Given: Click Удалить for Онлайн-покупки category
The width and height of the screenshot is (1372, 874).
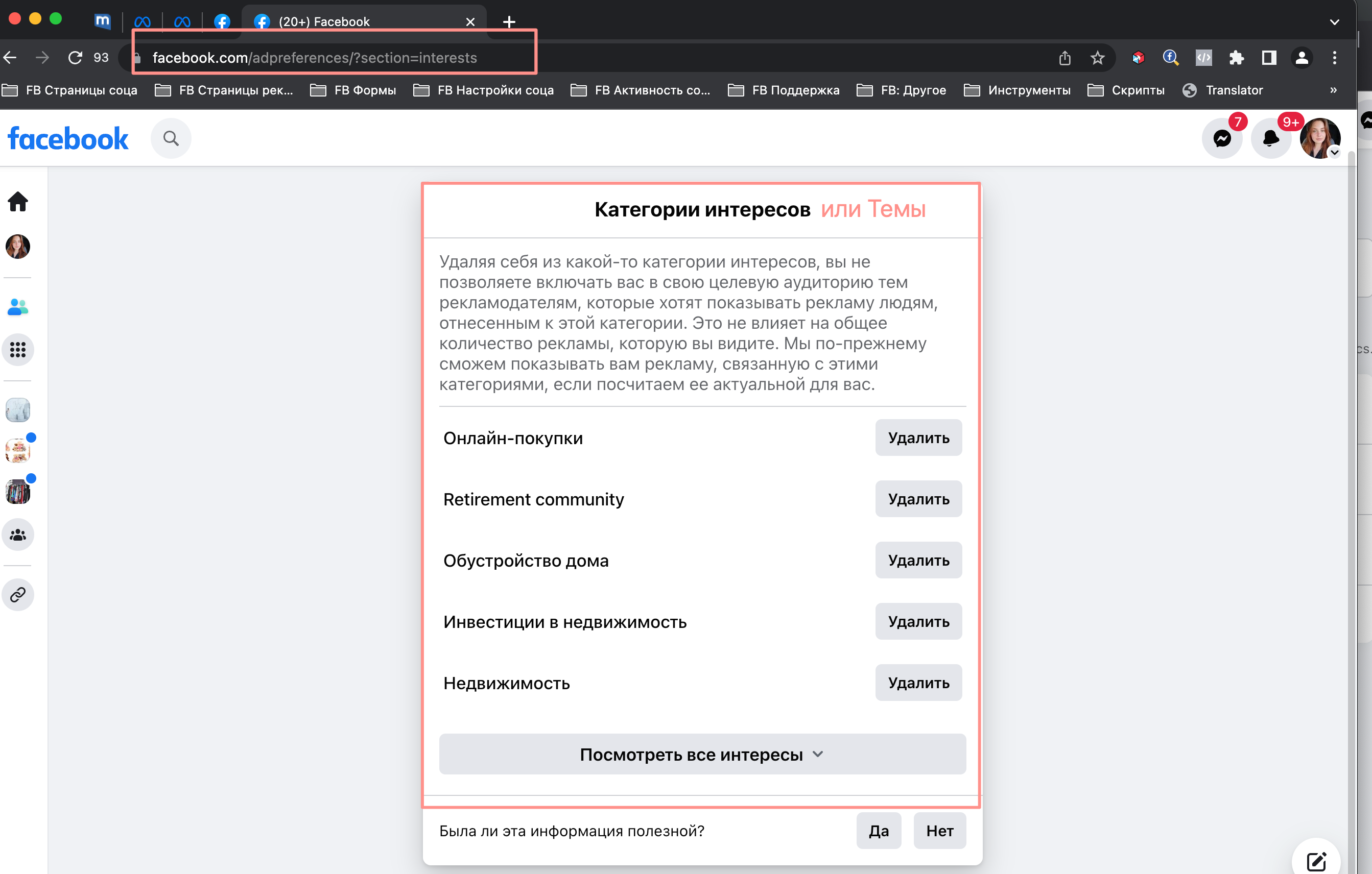Looking at the screenshot, I should (x=916, y=438).
